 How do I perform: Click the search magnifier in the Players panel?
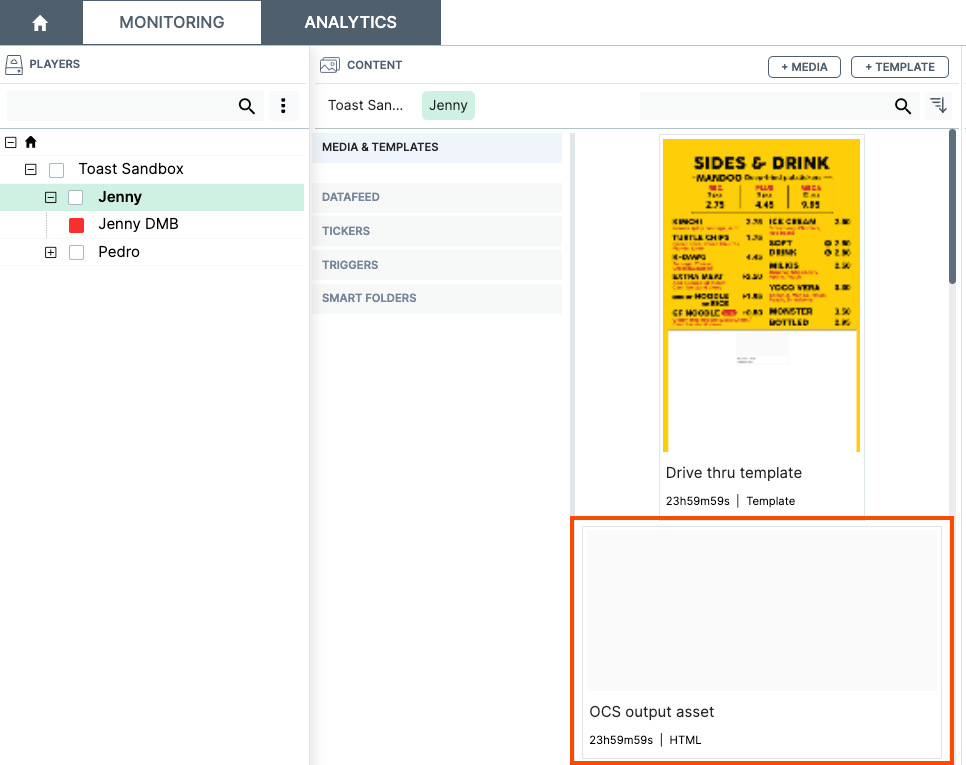[246, 105]
